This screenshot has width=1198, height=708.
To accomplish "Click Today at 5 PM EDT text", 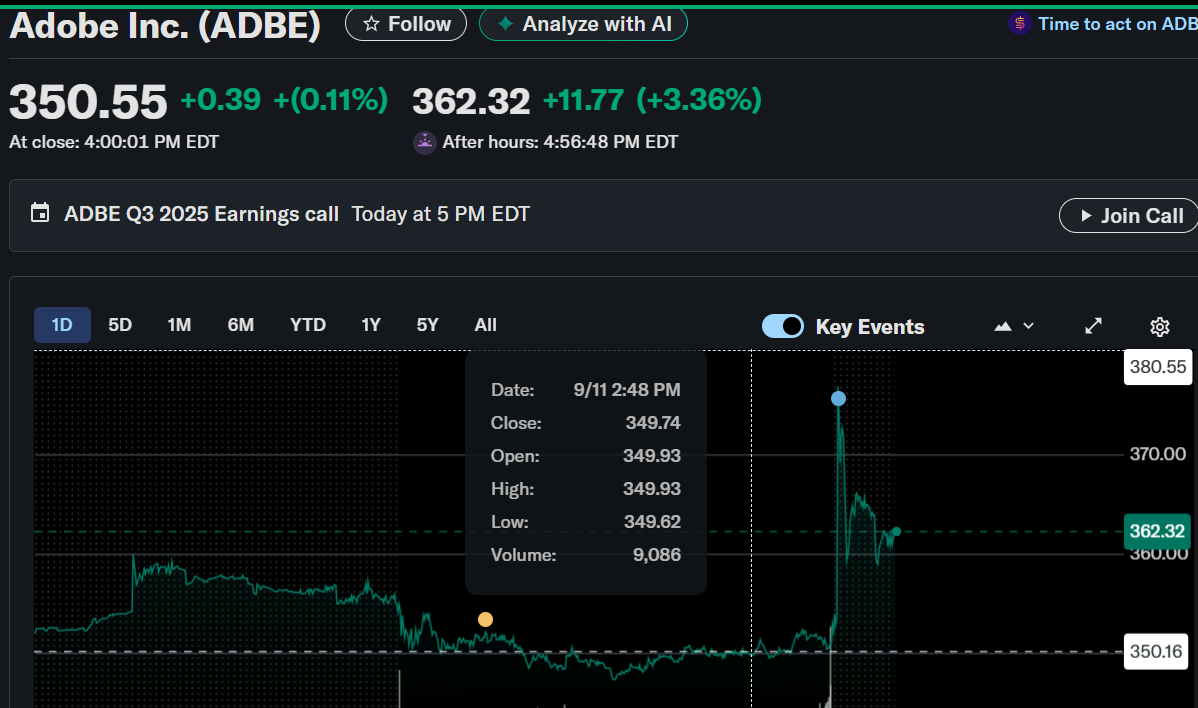I will point(441,214).
